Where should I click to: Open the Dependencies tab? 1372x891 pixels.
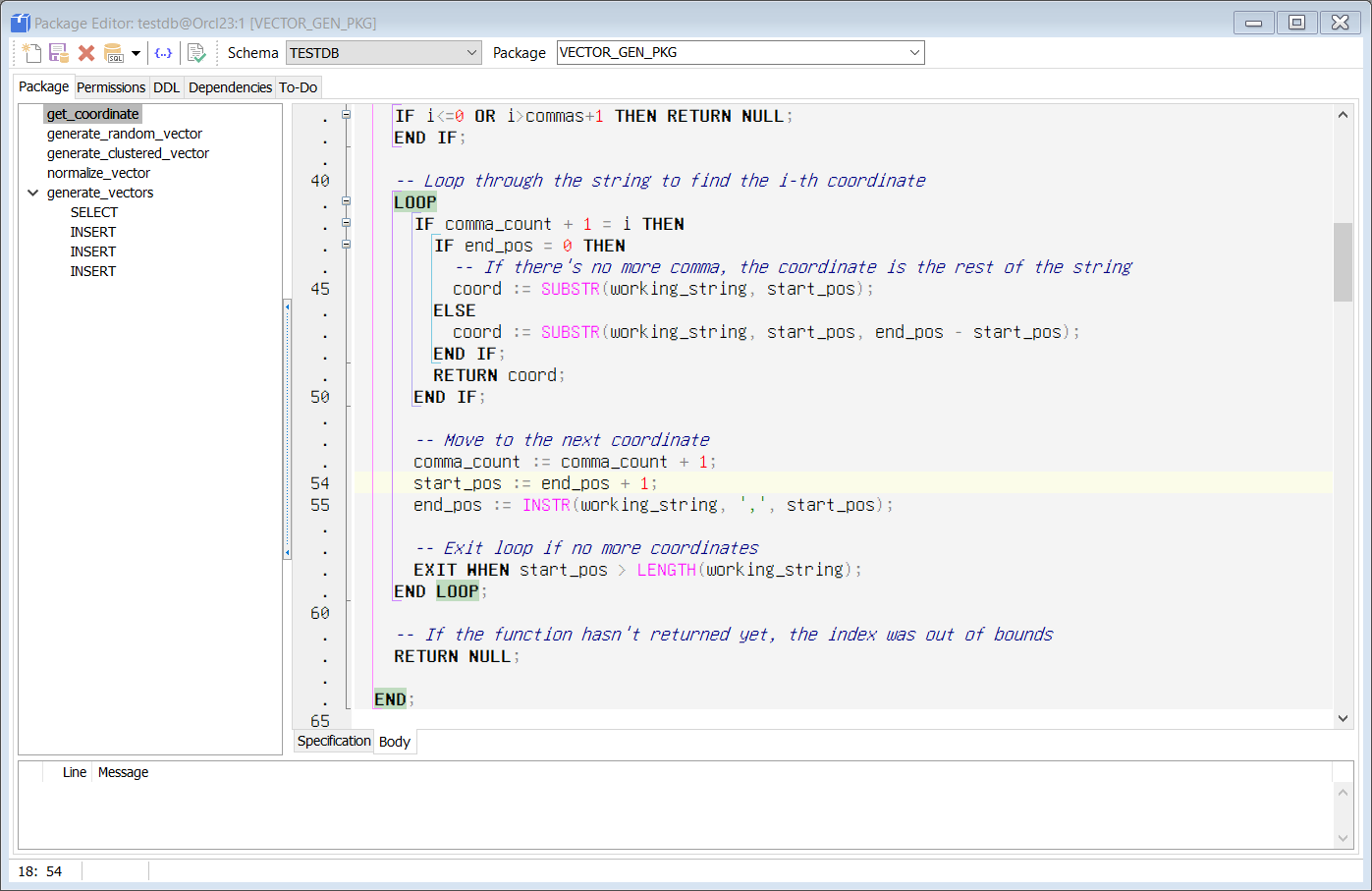tap(230, 87)
